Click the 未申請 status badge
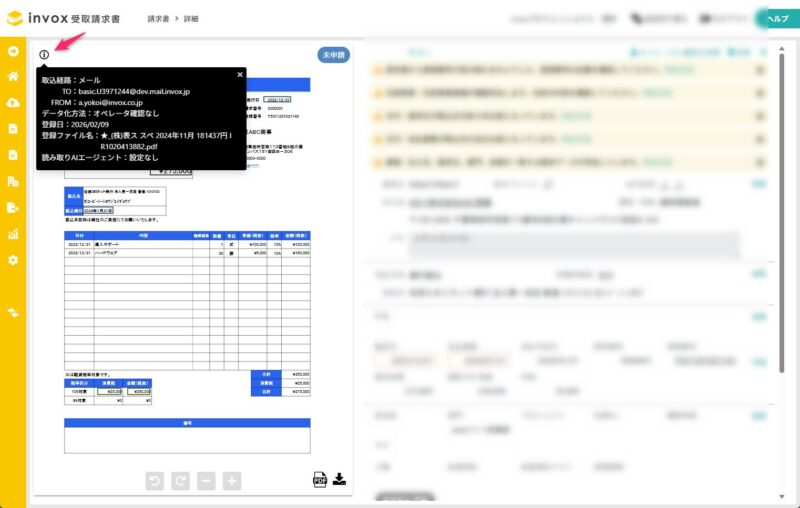Screen dimensions: 800x508 click(x=334, y=55)
